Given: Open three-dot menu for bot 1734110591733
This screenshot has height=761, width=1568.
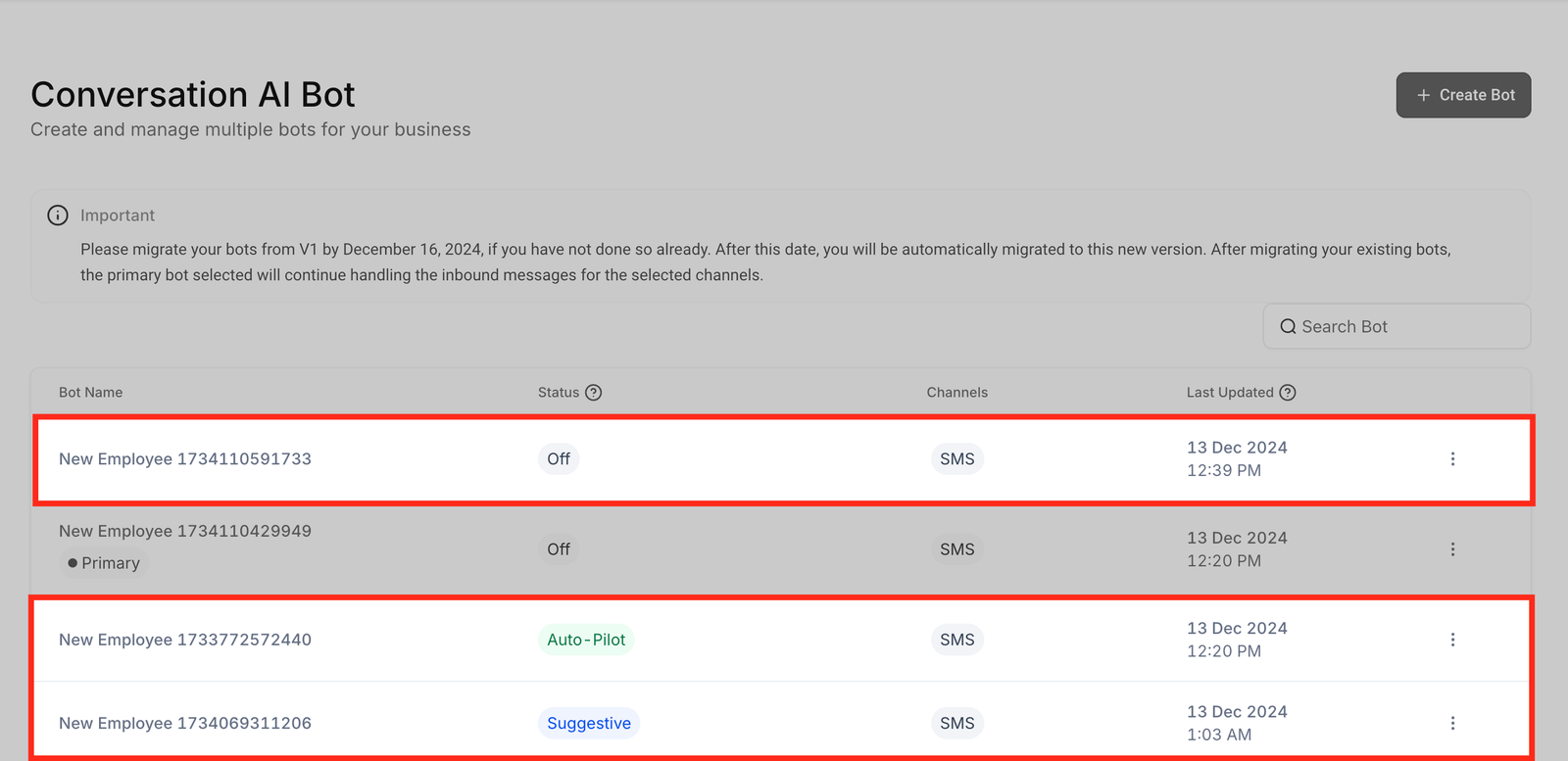Looking at the screenshot, I should pos(1452,458).
